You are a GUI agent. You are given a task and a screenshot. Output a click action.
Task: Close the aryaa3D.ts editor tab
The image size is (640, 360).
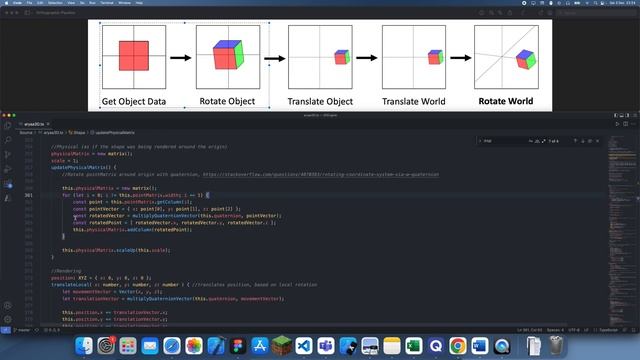tap(48, 124)
